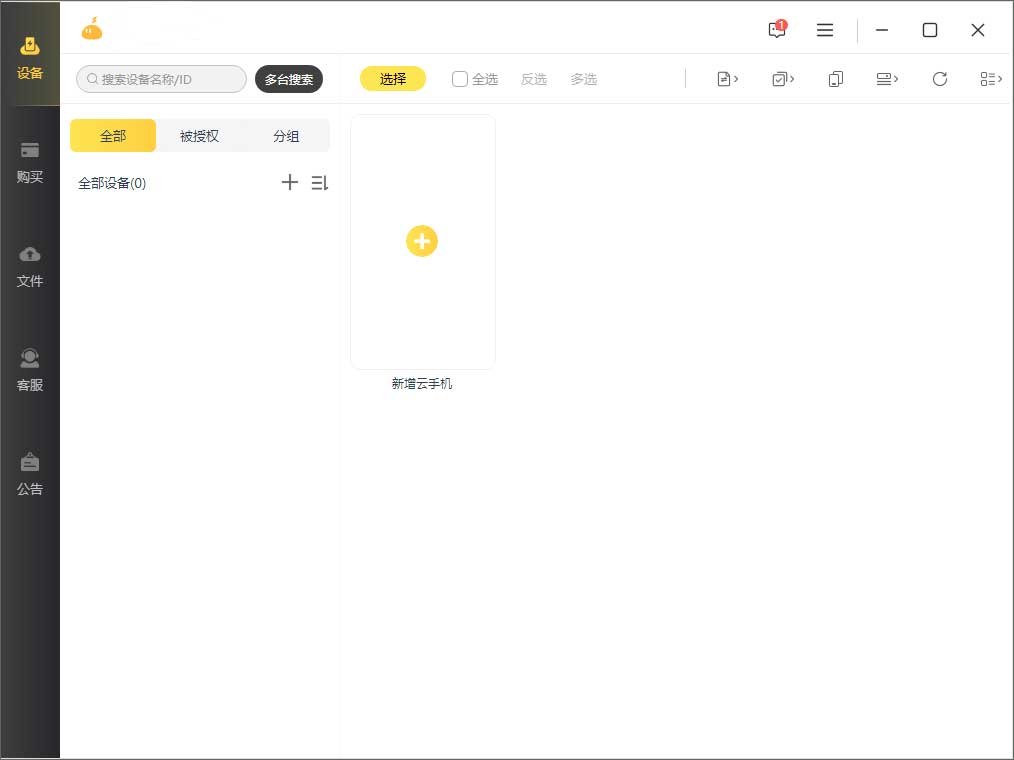Image resolution: width=1014 pixels, height=760 pixels.
Task: Click the refresh icon in the toolbar
Action: [x=940, y=78]
